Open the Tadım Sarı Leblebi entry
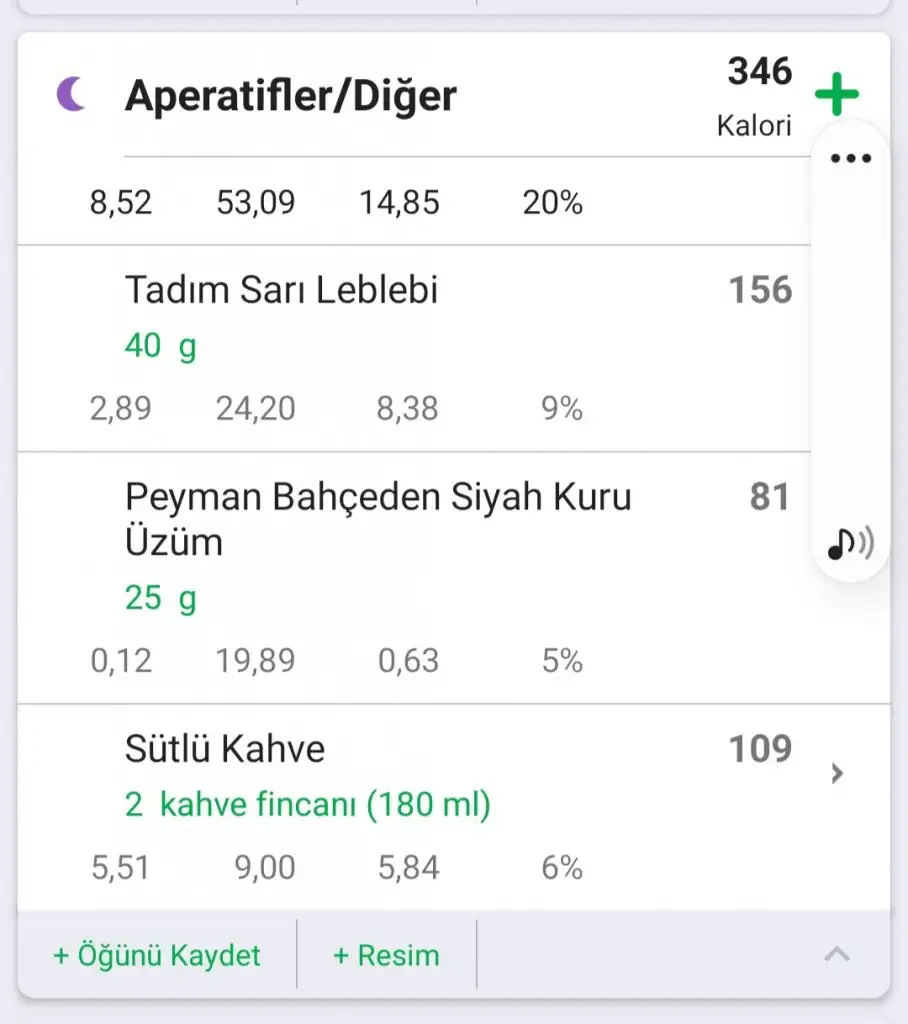Viewport: 908px width, 1024px height. pyautogui.click(x=282, y=290)
